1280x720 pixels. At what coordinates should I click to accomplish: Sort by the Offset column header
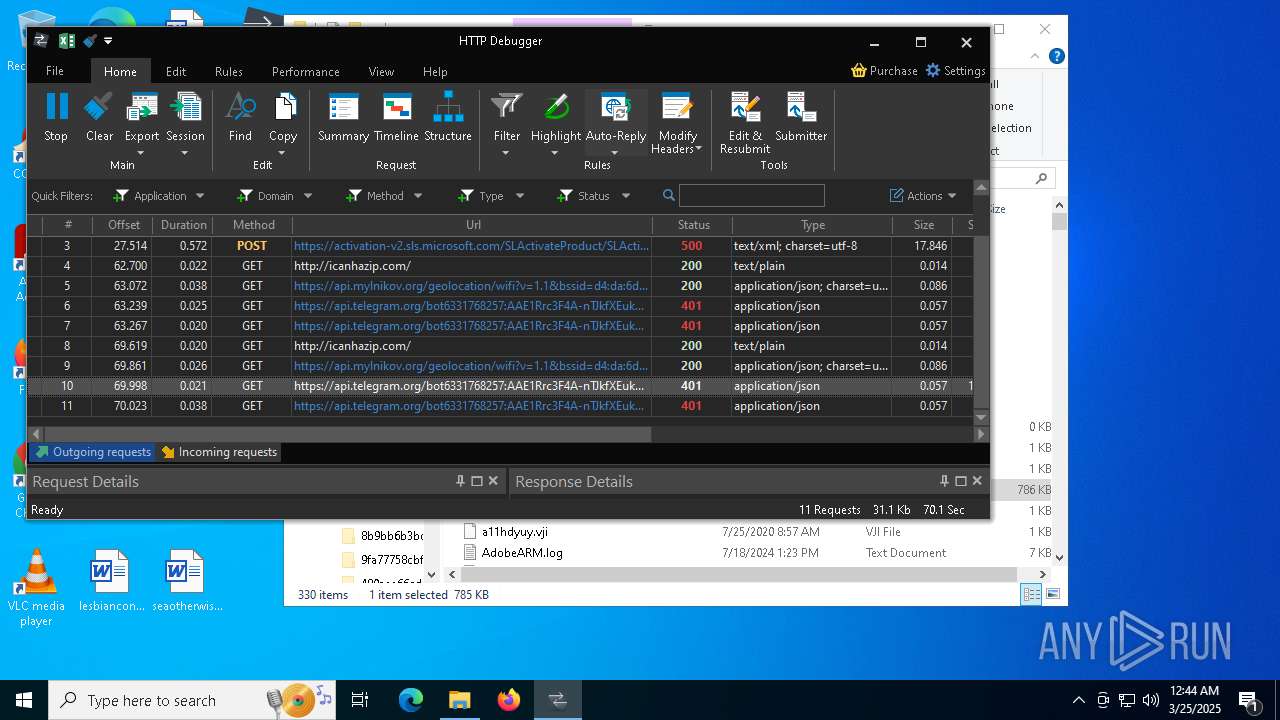[125, 225]
